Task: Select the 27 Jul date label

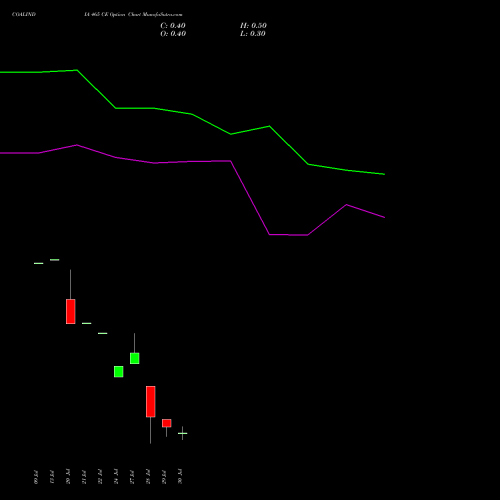Action: [132, 477]
